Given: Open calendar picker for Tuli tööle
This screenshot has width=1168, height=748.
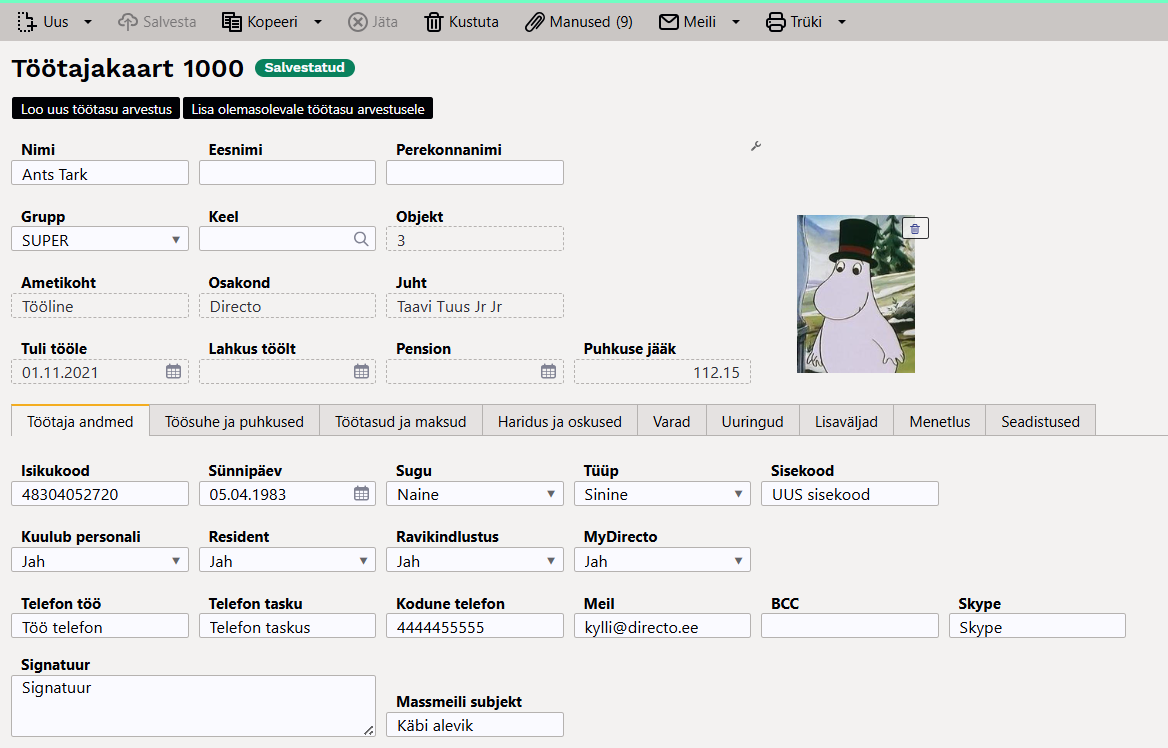Looking at the screenshot, I should click(x=173, y=372).
